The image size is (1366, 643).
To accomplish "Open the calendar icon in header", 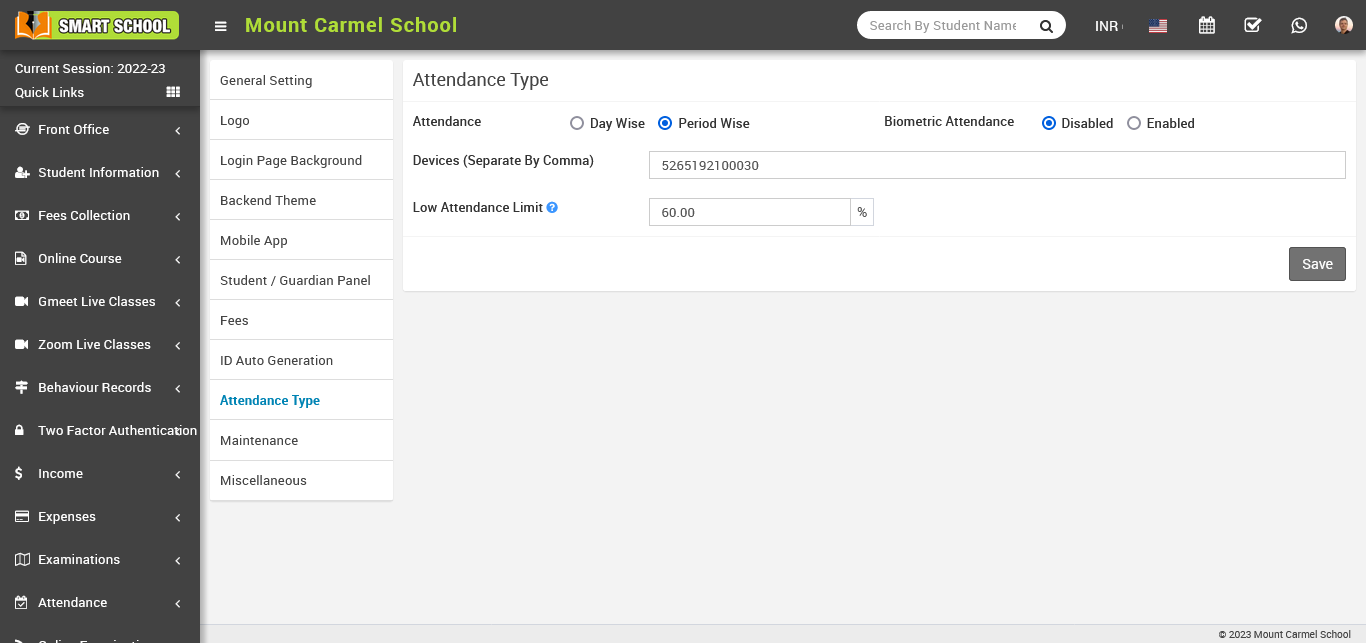I will tap(1206, 26).
